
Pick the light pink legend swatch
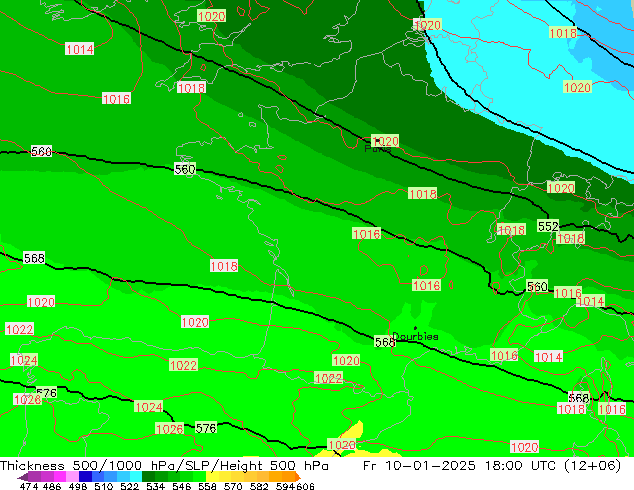[72, 476]
